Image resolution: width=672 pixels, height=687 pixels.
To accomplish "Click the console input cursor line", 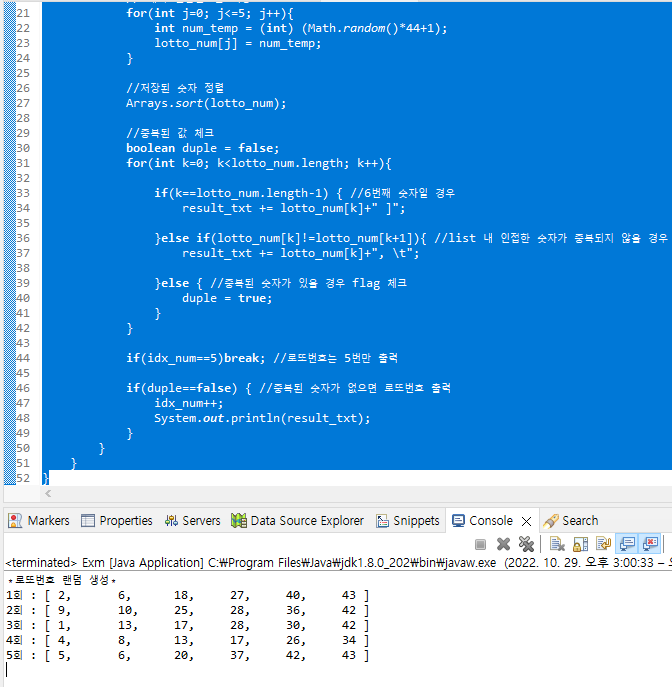I will (x=7, y=670).
